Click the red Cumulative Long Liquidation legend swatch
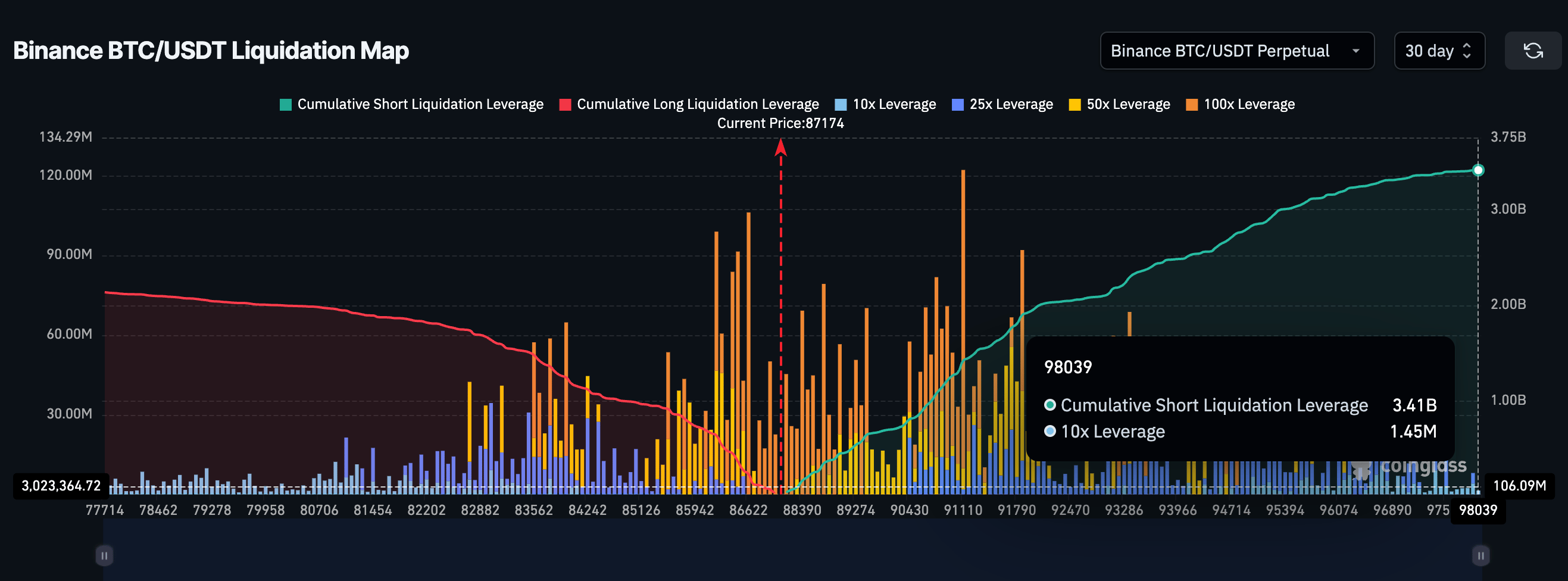This screenshot has width=1568, height=581. (x=565, y=104)
